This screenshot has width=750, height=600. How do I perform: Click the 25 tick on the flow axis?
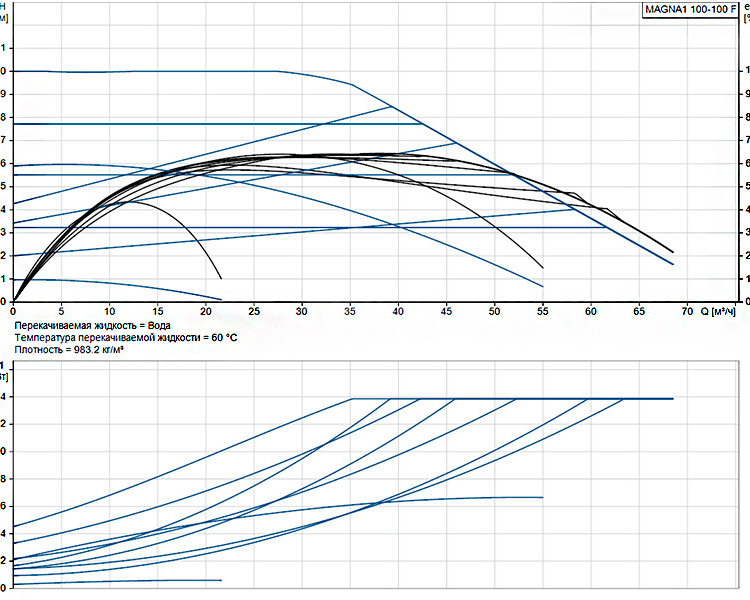coord(254,311)
